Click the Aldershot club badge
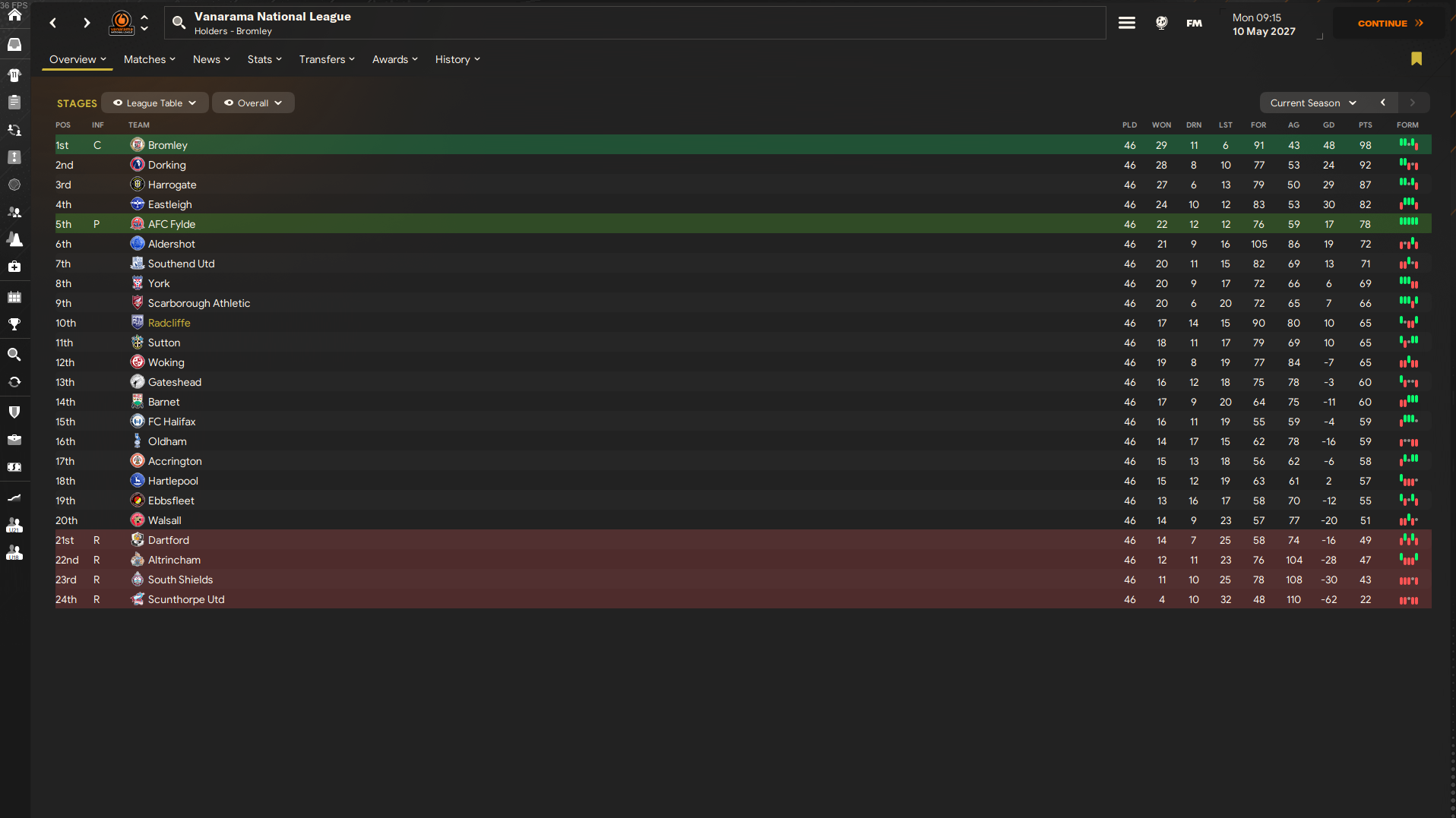This screenshot has height=818, width=1456. (x=138, y=243)
